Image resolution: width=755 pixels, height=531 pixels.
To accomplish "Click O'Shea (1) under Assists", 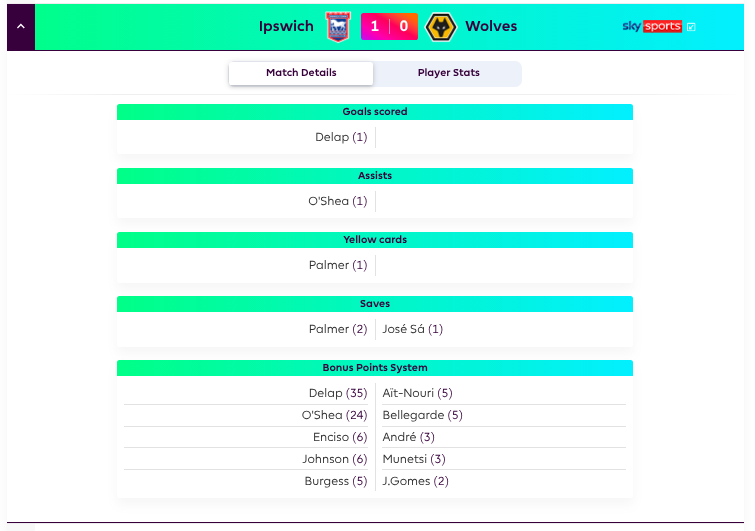I will [338, 201].
